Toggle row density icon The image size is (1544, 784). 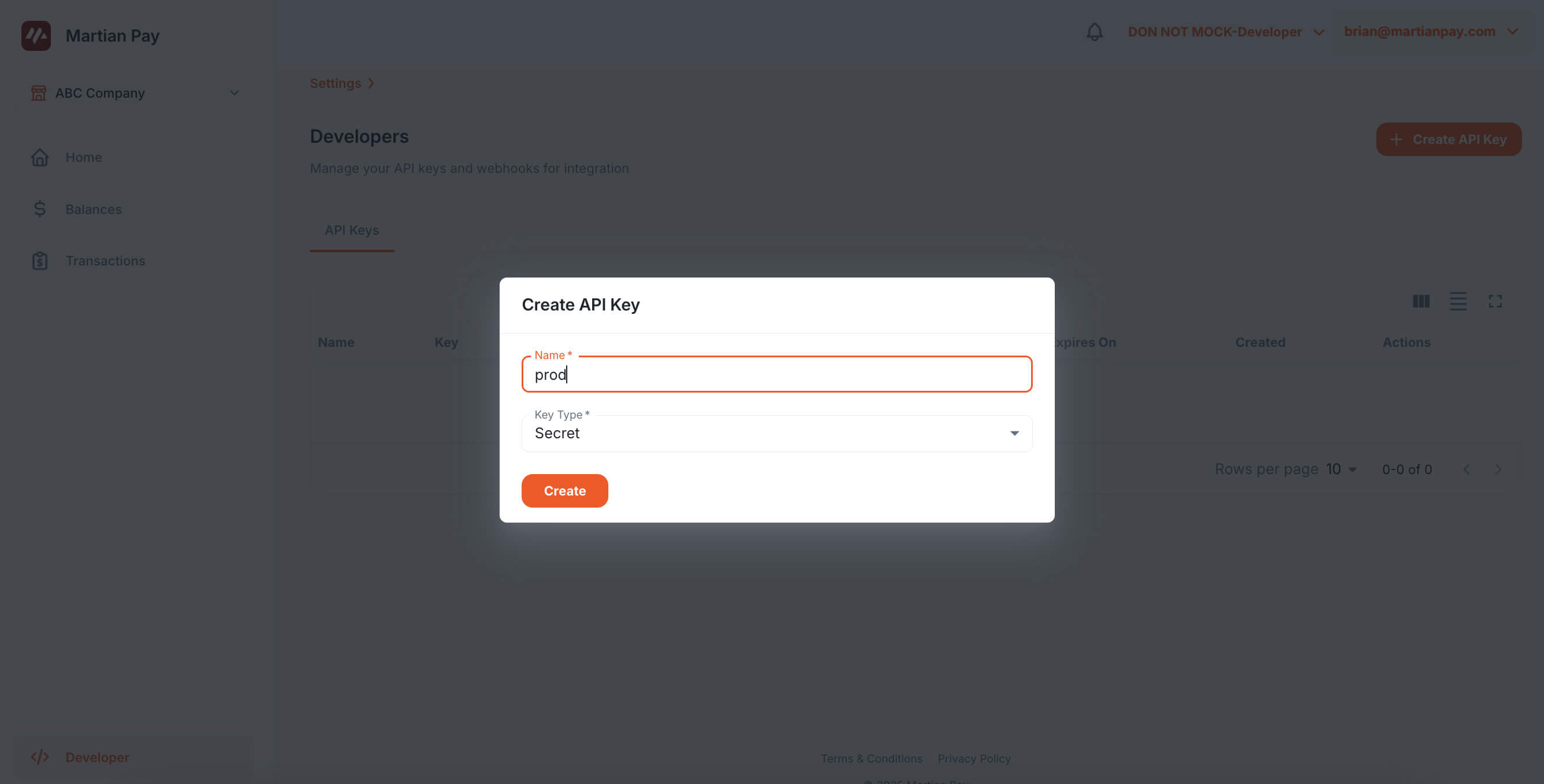pyautogui.click(x=1458, y=301)
